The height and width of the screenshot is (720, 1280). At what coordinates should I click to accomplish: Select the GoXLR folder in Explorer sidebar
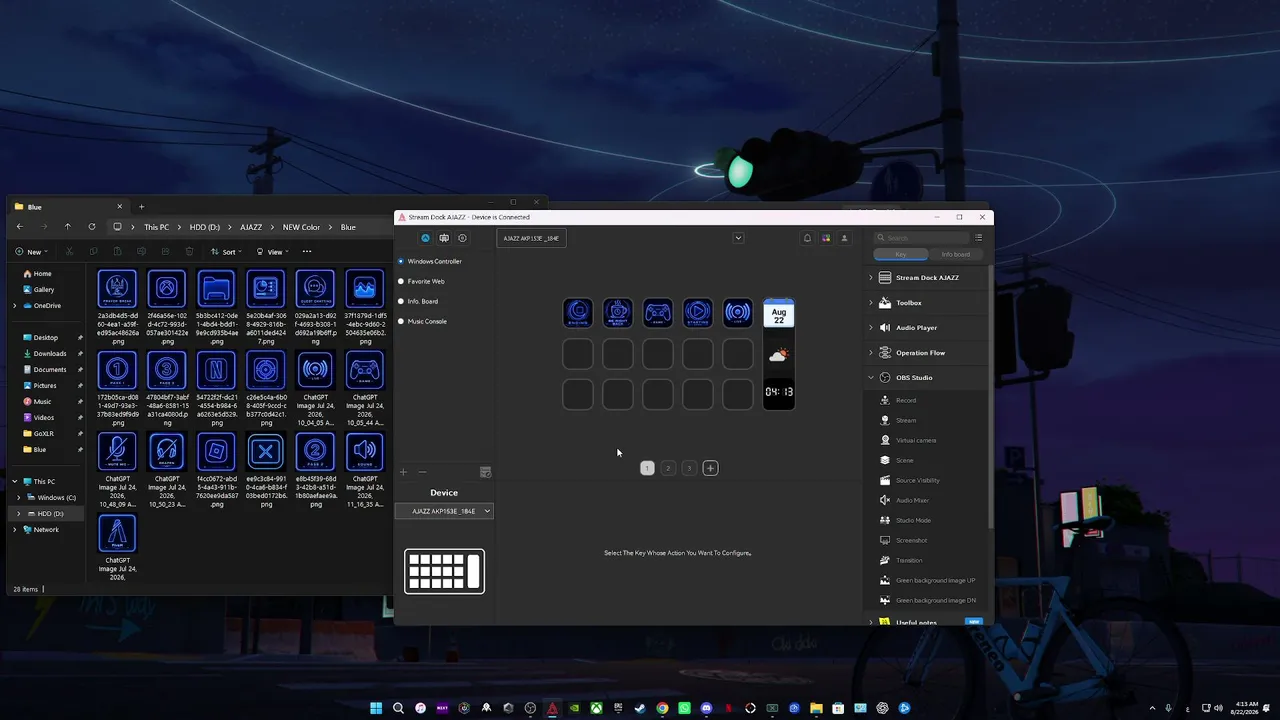click(x=43, y=433)
